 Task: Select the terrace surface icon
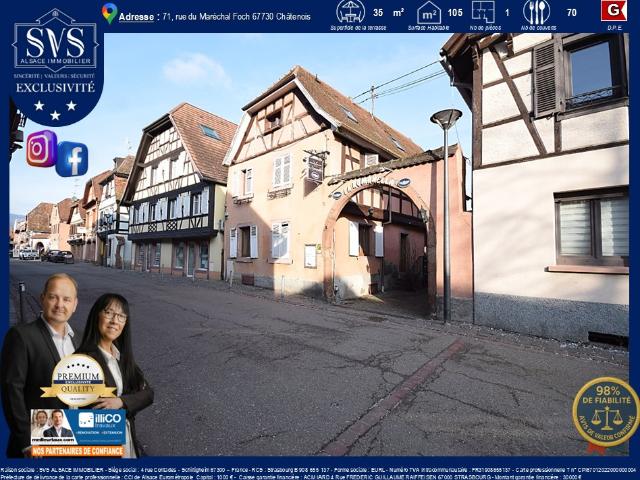click(350, 11)
